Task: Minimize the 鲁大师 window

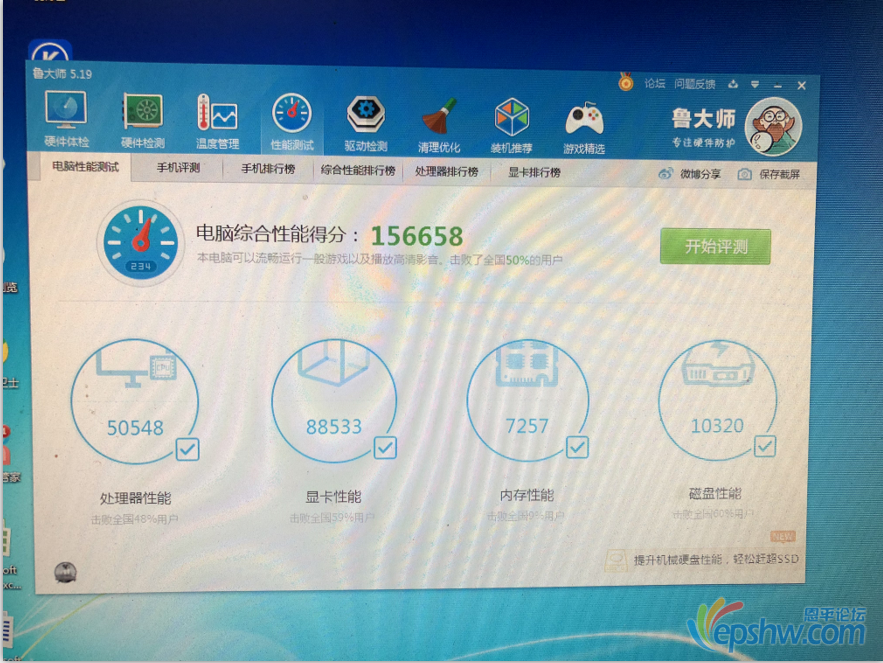Action: tap(778, 86)
